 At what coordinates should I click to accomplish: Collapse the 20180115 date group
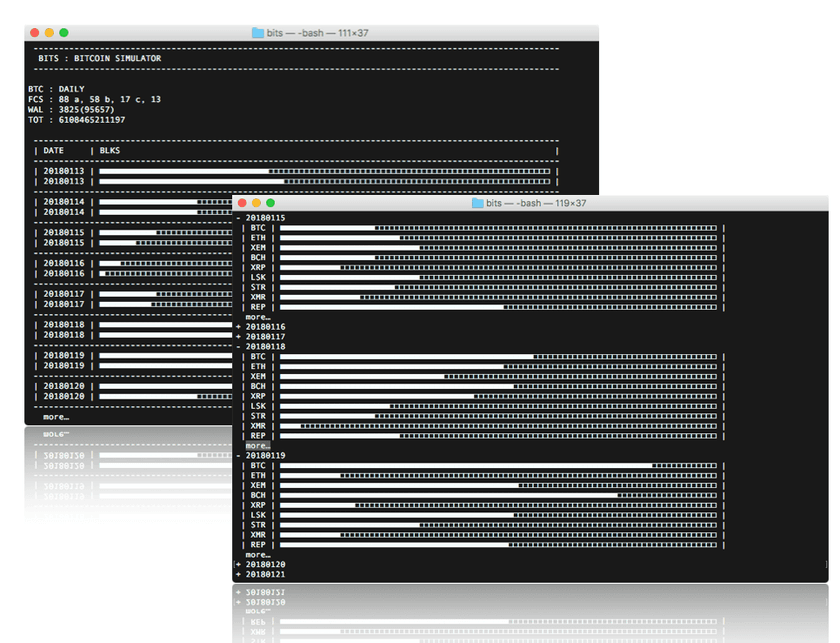tap(238, 218)
